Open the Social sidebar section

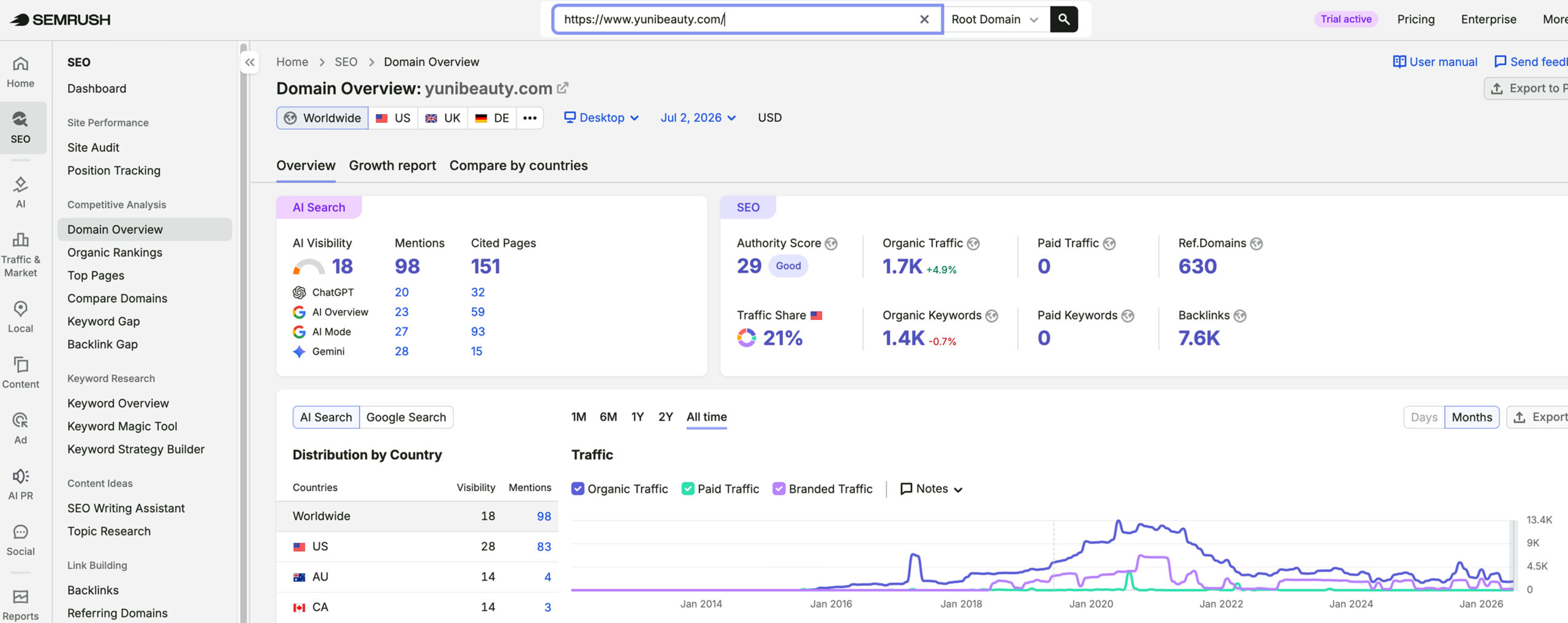click(21, 540)
